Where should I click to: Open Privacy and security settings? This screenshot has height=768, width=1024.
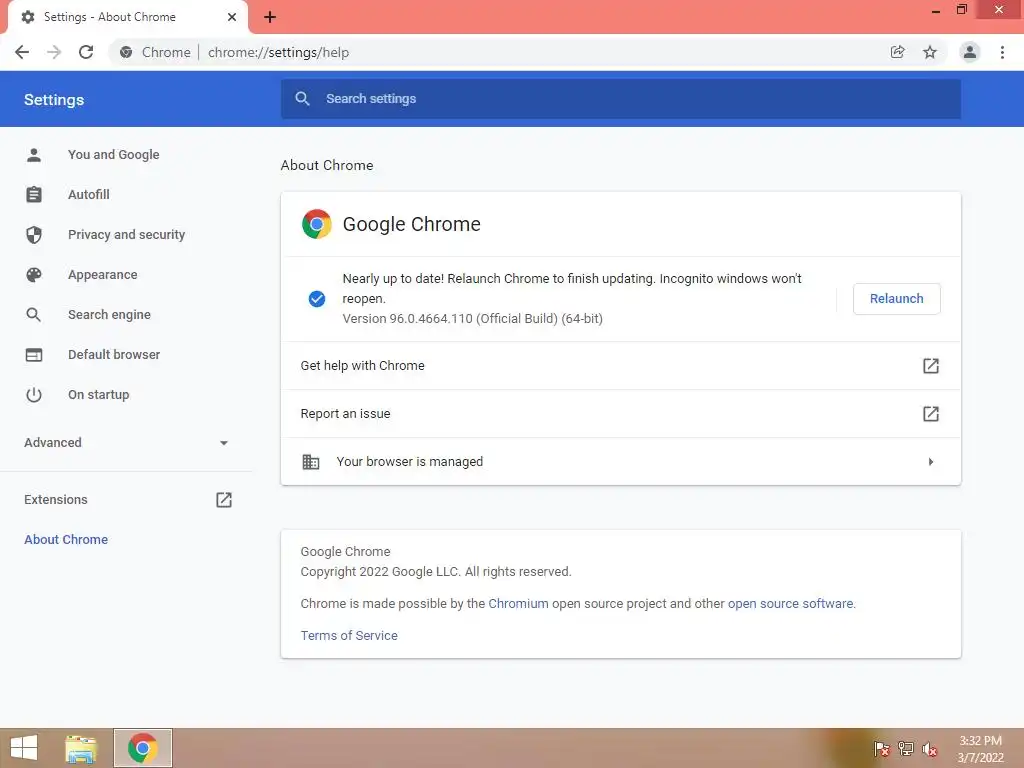126,234
